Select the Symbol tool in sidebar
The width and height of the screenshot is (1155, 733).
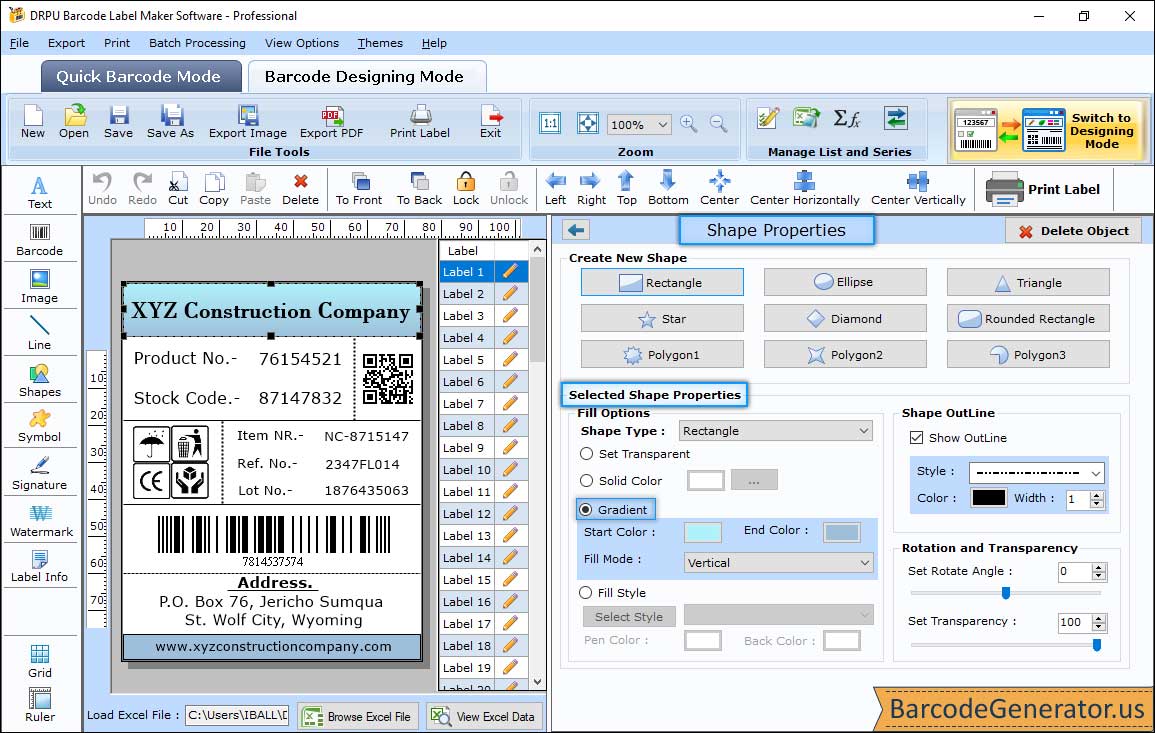40,427
